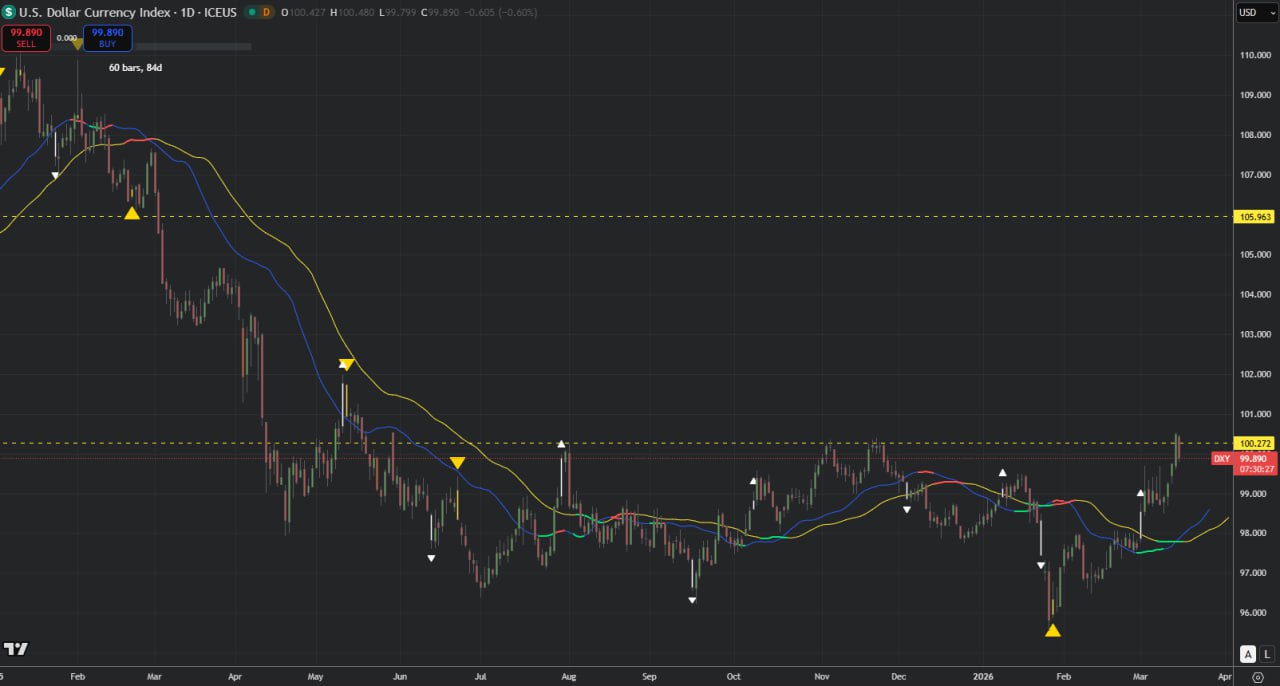Click the 100.272 yellow price level label
This screenshot has width=1280, height=686.
coord(1254,443)
